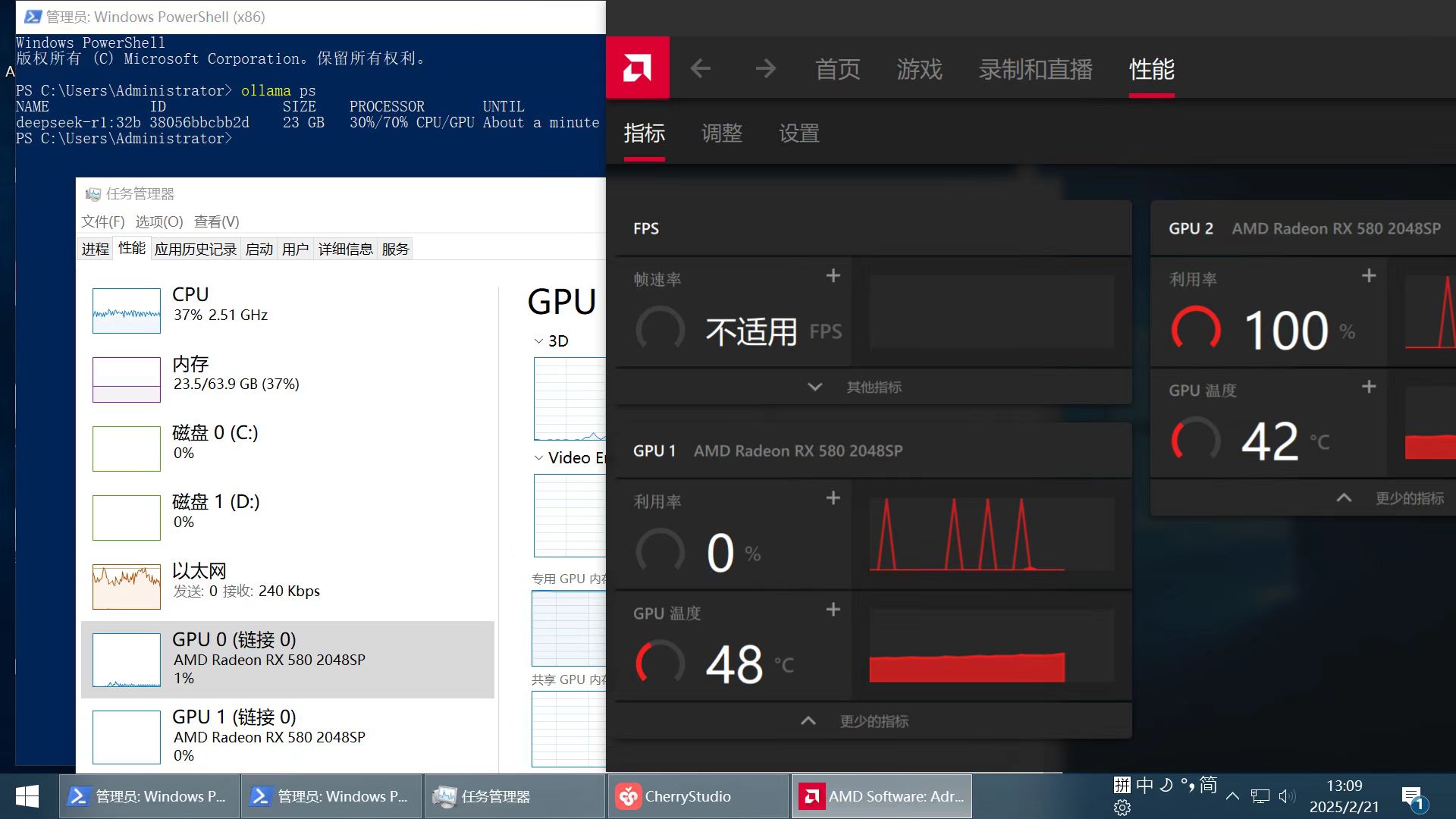
Task: Click the IME grid keyboard icon
Action: pyautogui.click(x=1122, y=785)
